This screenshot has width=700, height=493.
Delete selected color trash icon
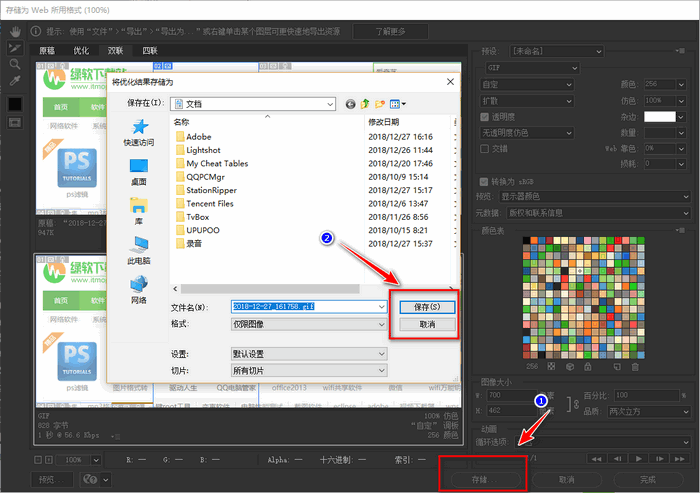tap(635, 367)
